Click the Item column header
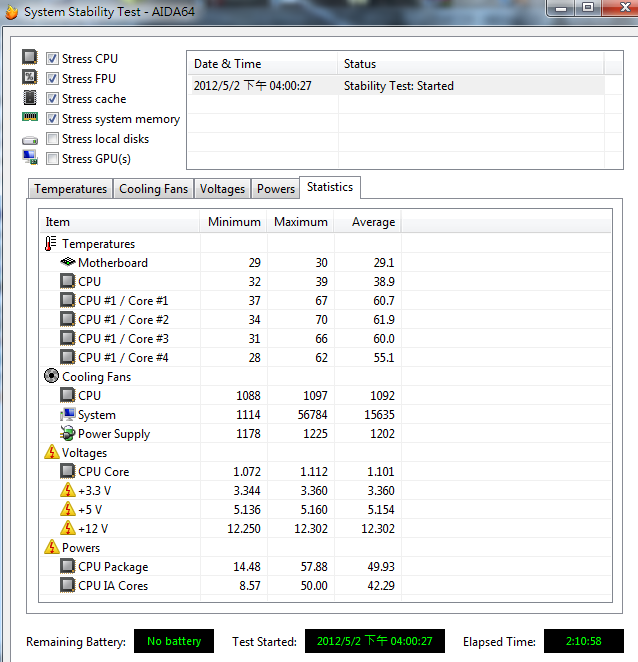Image resolution: width=638 pixels, height=662 pixels. tap(119, 222)
